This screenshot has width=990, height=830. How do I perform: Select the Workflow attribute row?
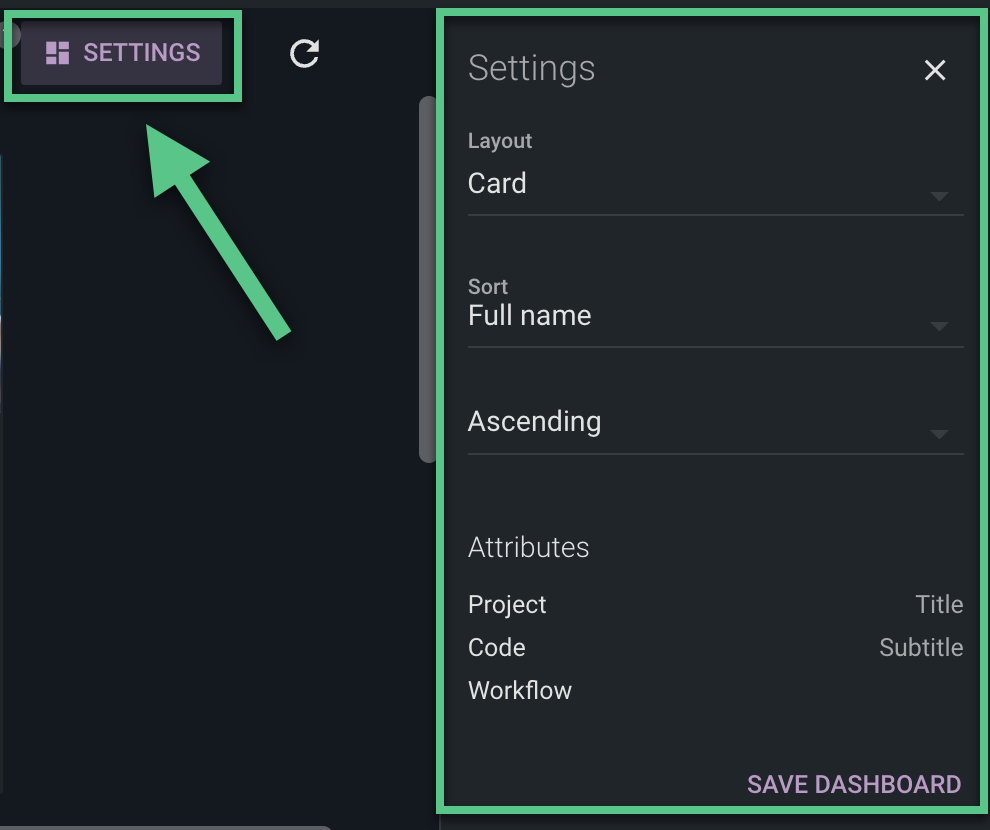pyautogui.click(x=715, y=691)
